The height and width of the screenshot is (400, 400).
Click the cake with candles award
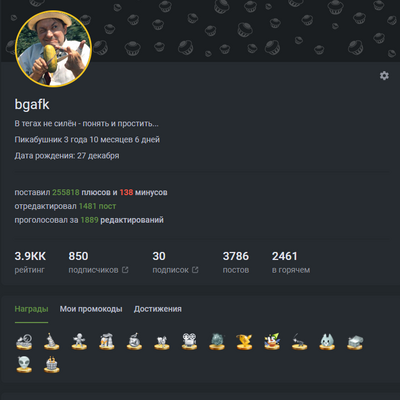(x=52, y=364)
